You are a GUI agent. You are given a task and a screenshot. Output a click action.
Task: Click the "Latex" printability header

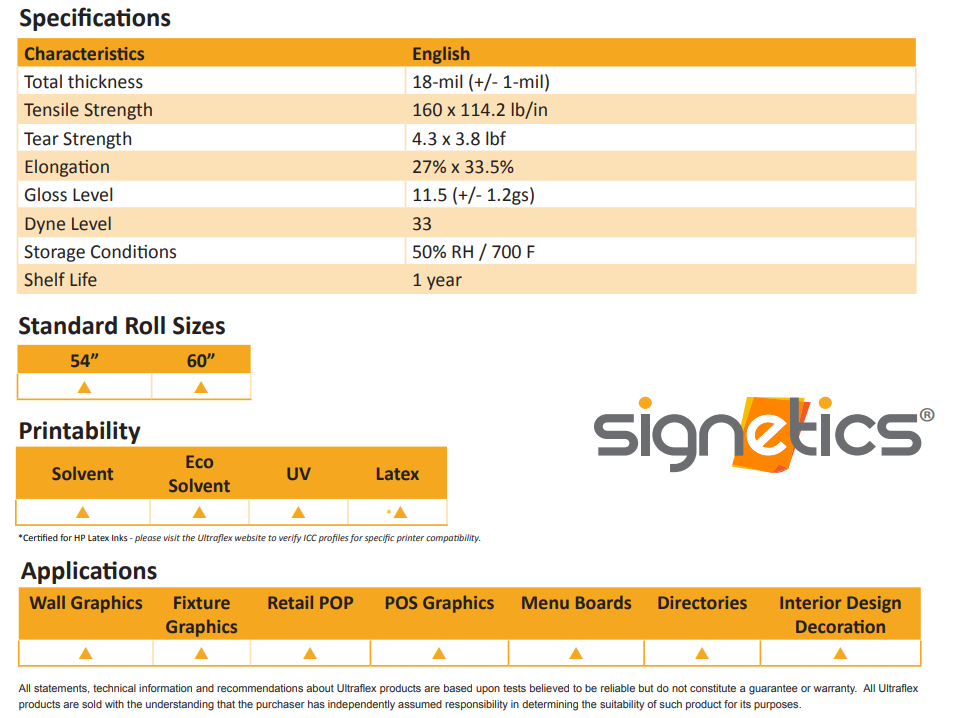[x=398, y=474]
